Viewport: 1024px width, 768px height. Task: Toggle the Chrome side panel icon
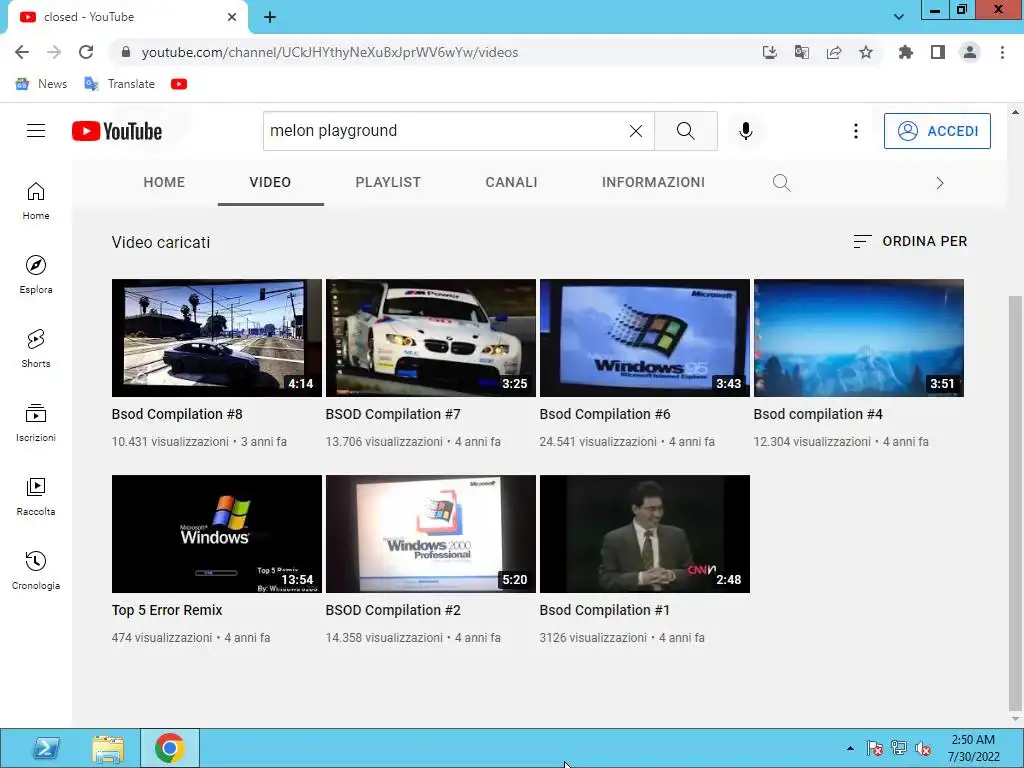(938, 52)
